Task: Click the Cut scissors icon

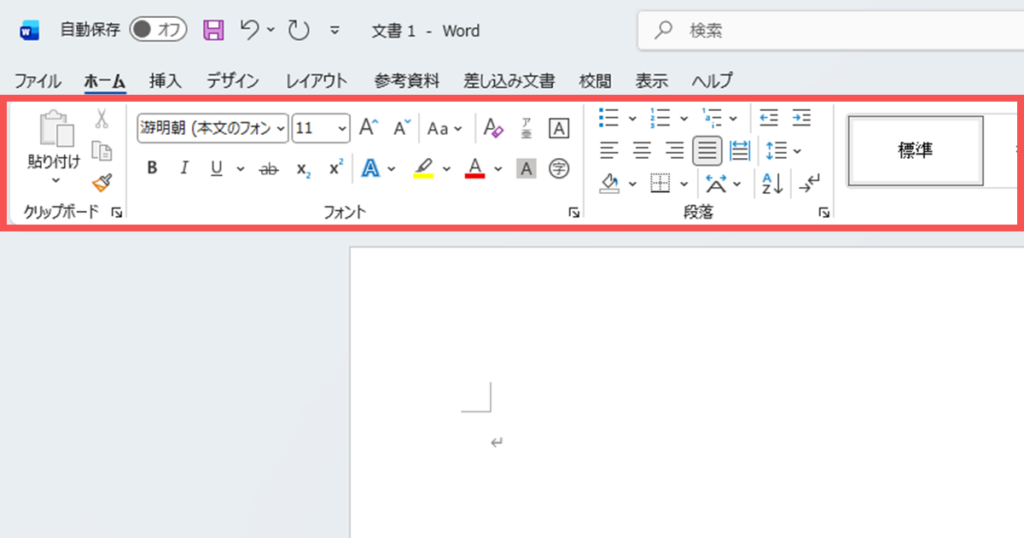Action: (101, 120)
